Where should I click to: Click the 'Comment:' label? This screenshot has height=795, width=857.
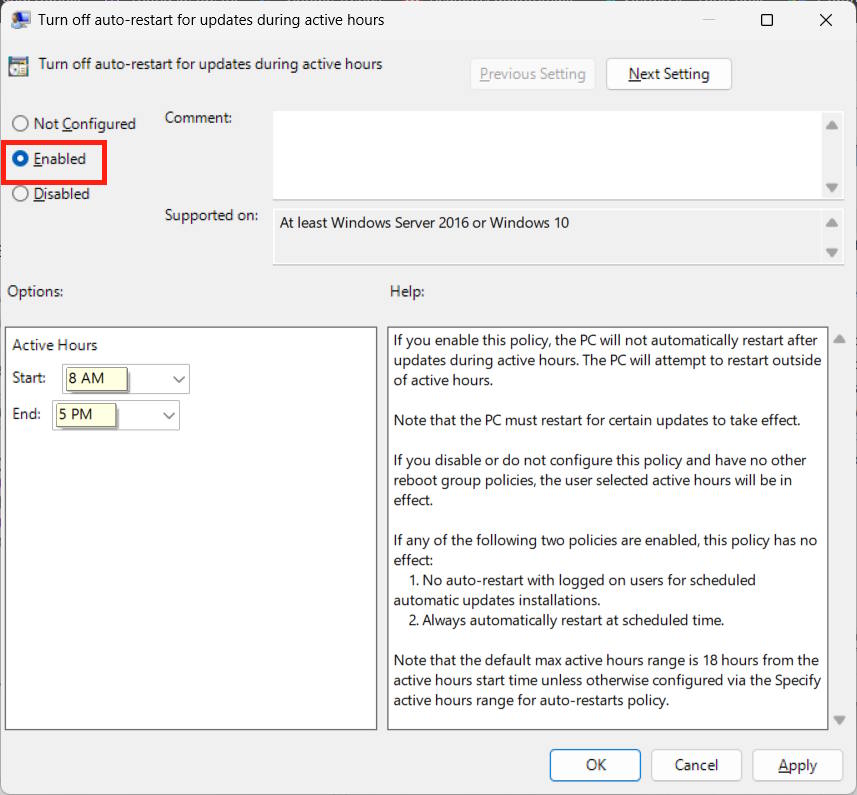198,118
